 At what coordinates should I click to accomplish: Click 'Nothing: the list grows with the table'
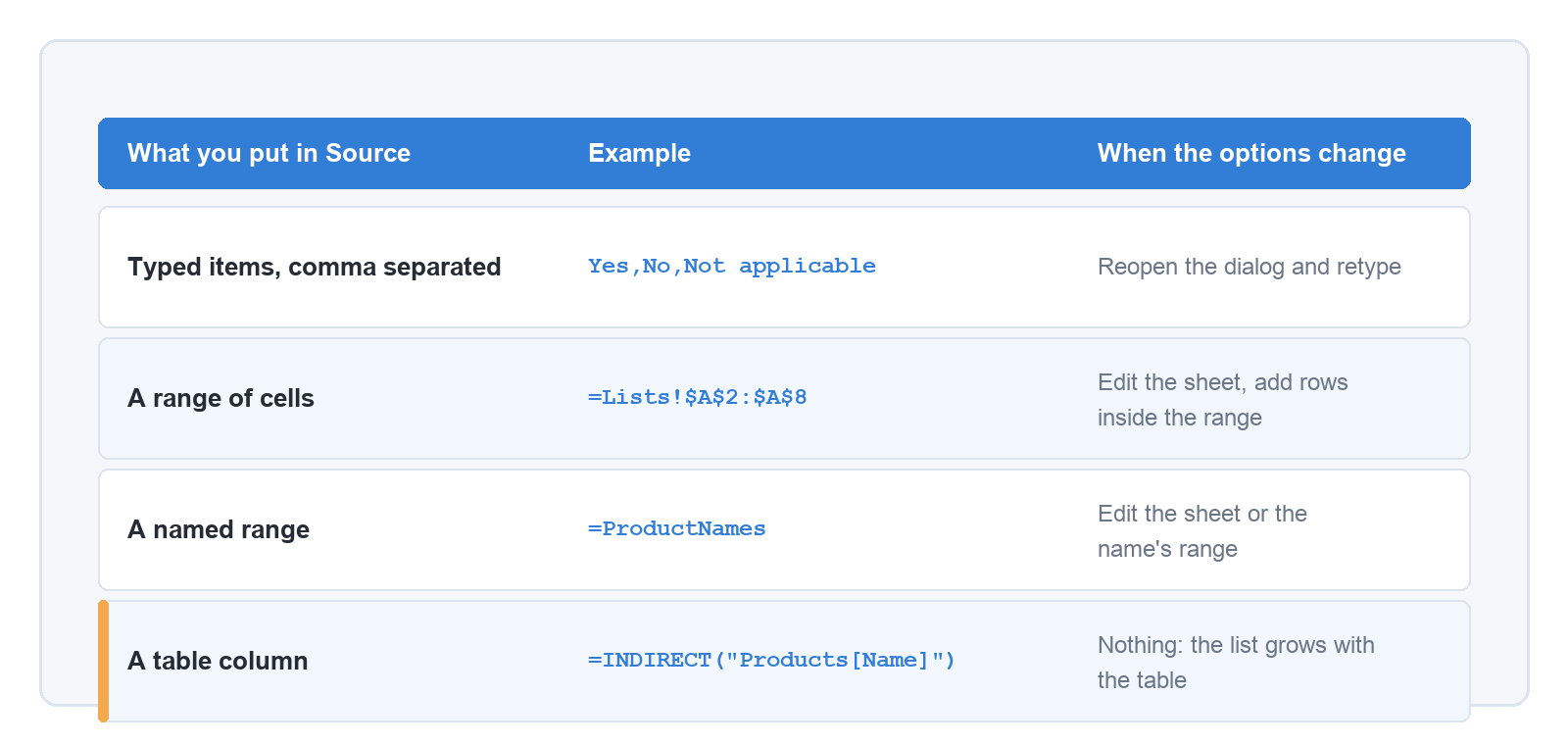pyautogui.click(x=1236, y=663)
